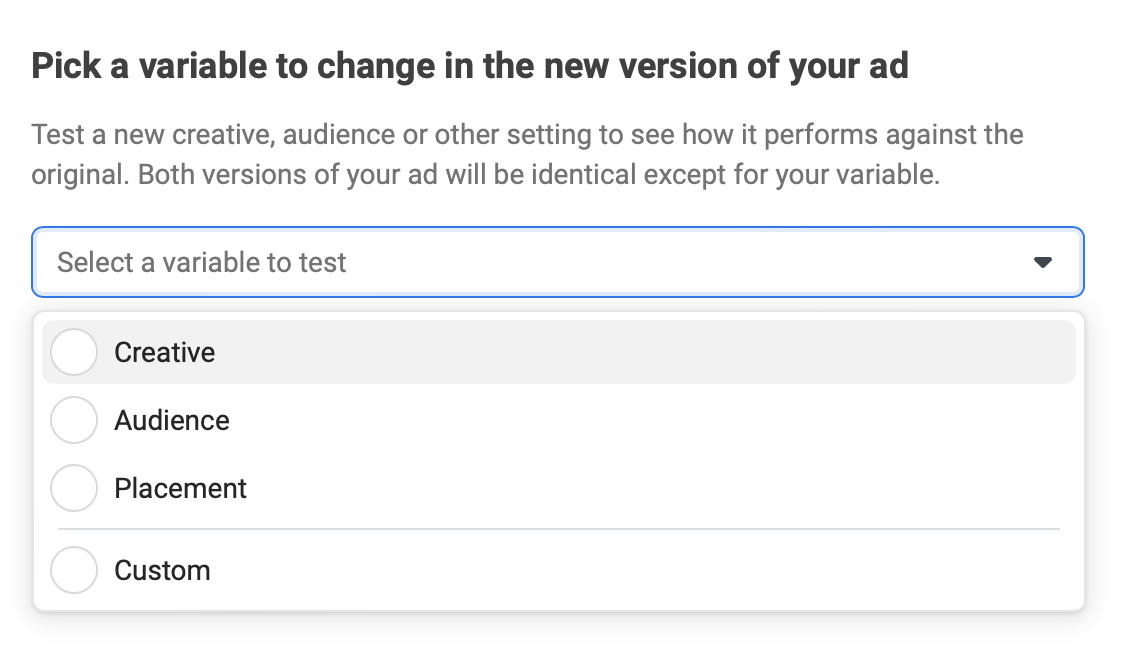Click the 'Audience' label text
Screen dimensions: 1136x662
[172, 421]
